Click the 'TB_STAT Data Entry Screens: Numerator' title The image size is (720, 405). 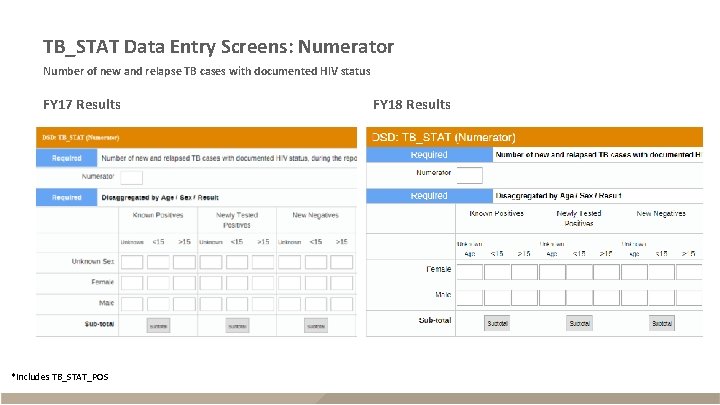[219, 47]
